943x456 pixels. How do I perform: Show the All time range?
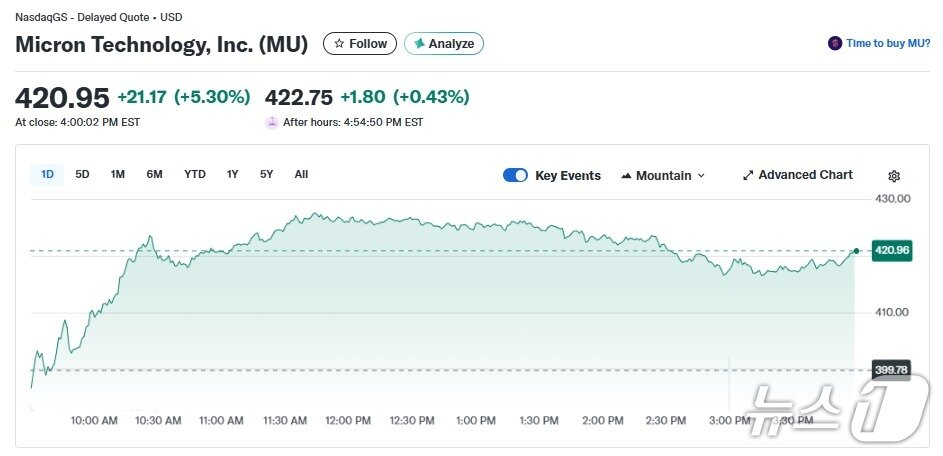tap(301, 175)
